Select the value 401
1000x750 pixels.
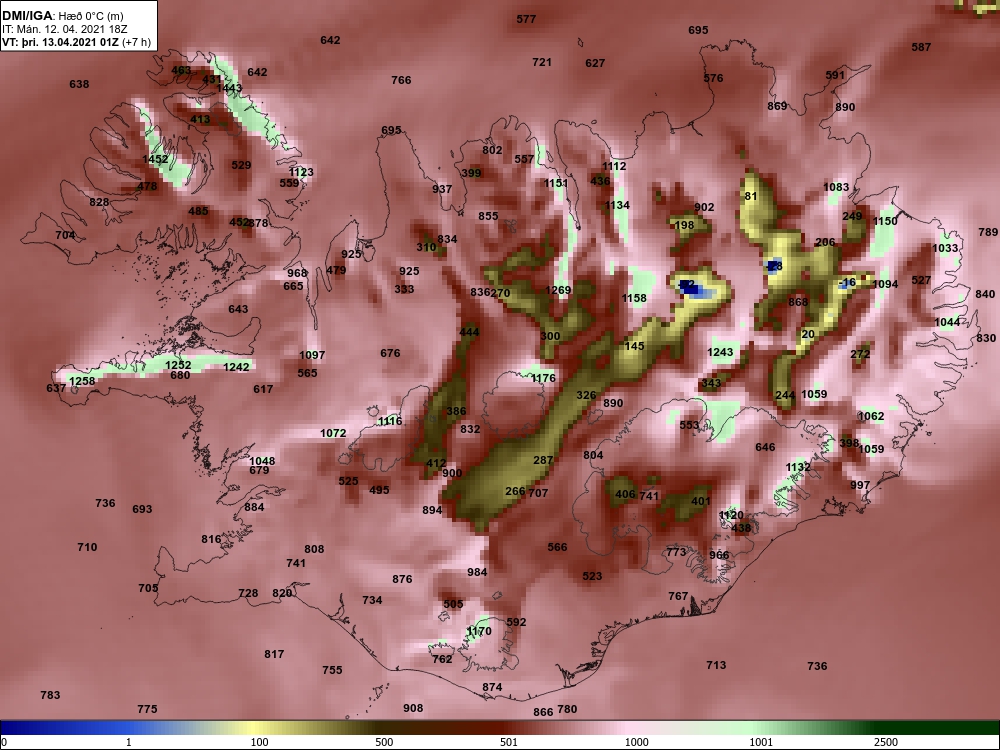[700, 501]
